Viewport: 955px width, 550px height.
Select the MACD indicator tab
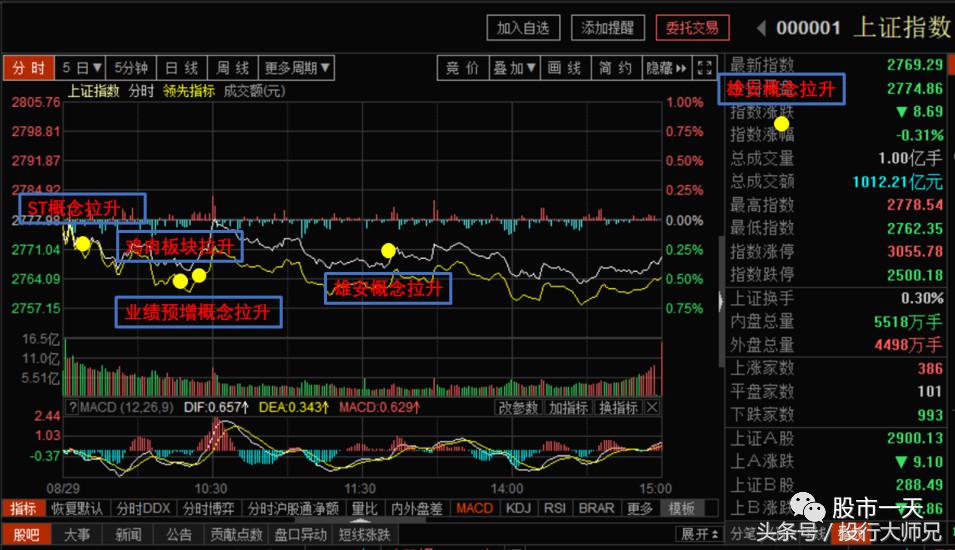pyautogui.click(x=474, y=508)
